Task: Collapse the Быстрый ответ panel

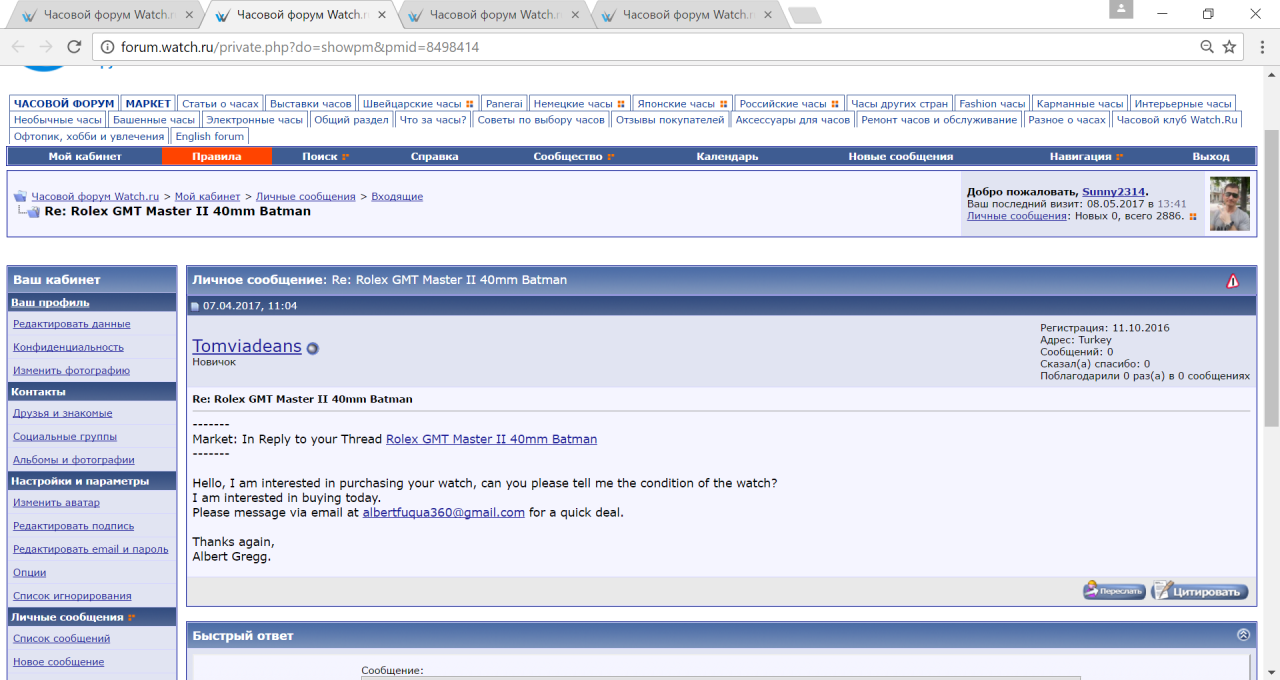Action: [1243, 635]
